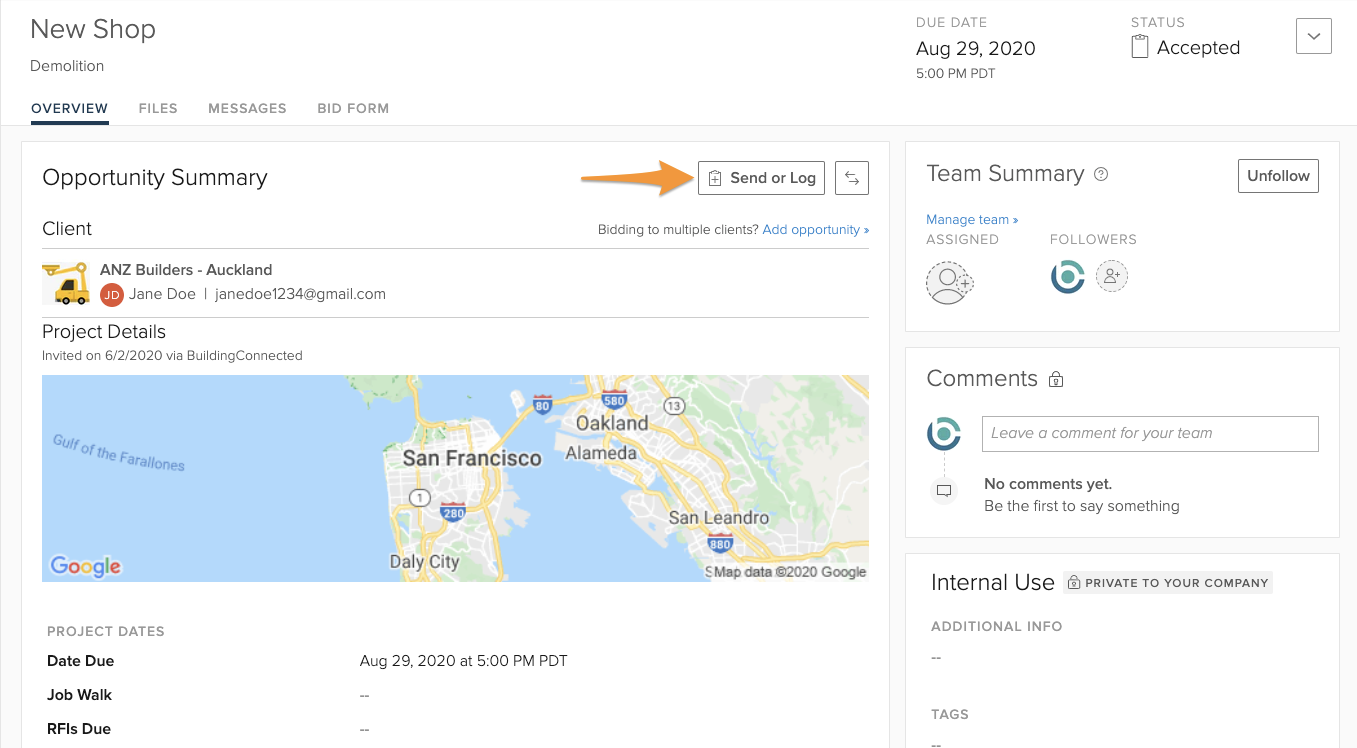Click the teal follower avatar in Team Summary
Viewport: 1357px width, 748px height.
tap(1067, 276)
